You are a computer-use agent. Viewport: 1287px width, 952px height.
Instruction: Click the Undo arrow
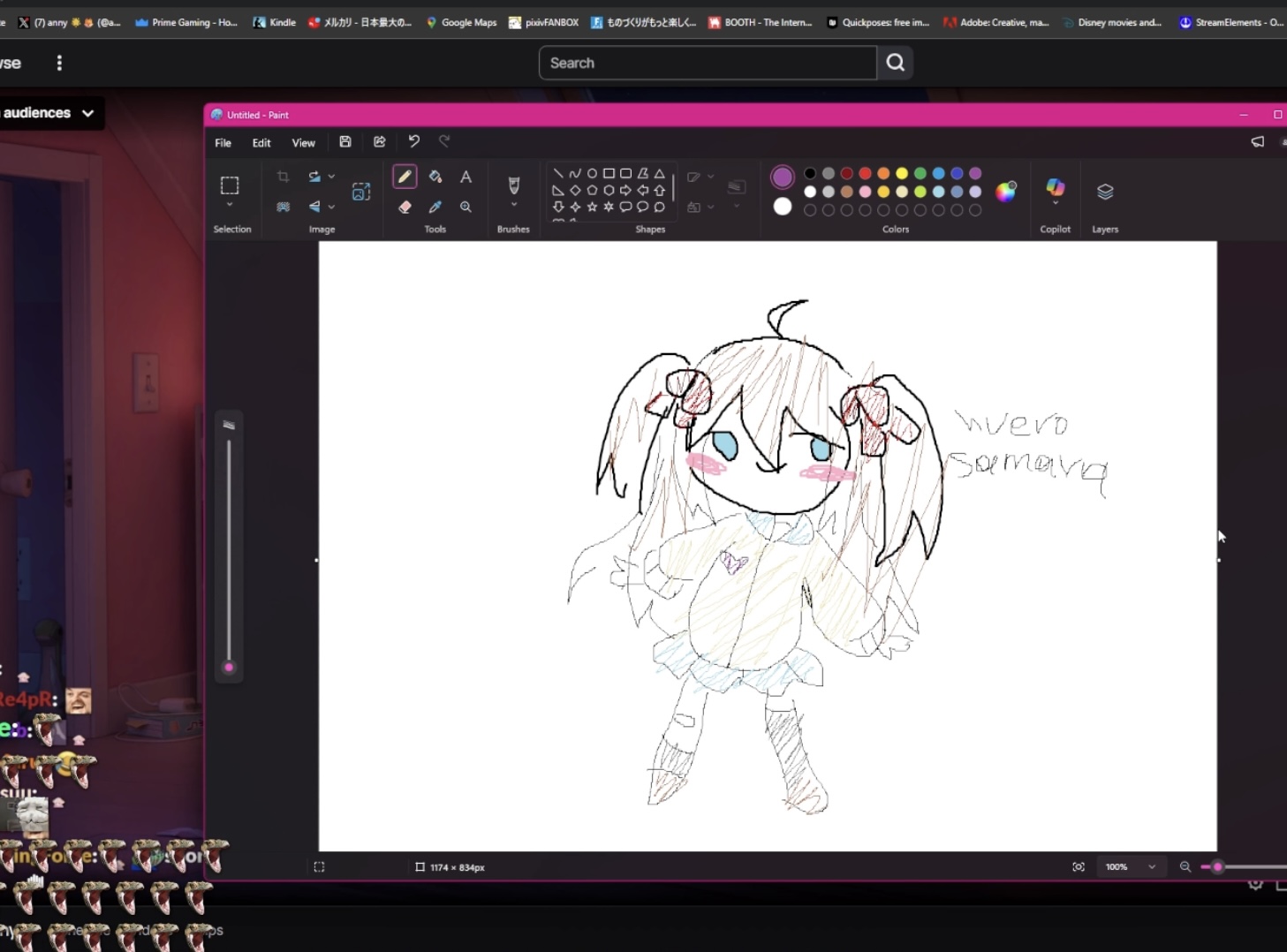pyautogui.click(x=413, y=142)
